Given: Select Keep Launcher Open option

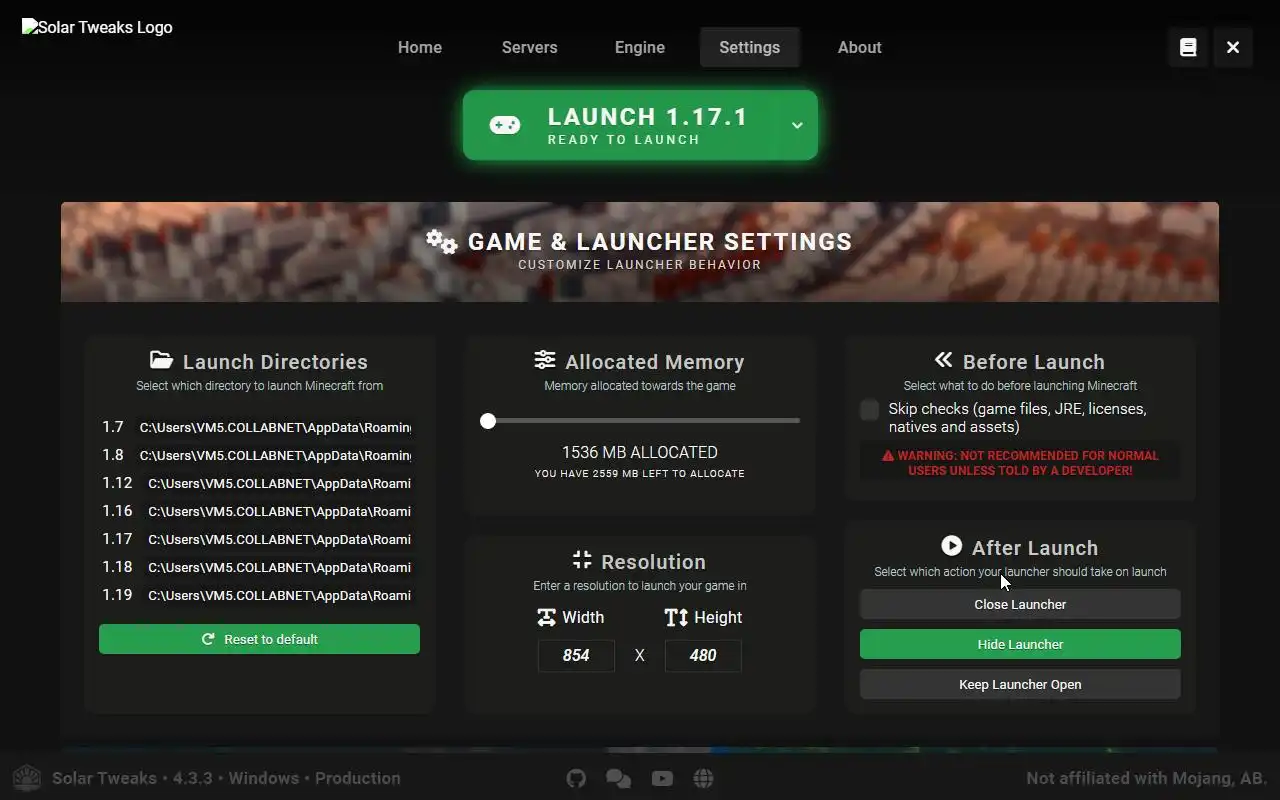Looking at the screenshot, I should (1020, 684).
